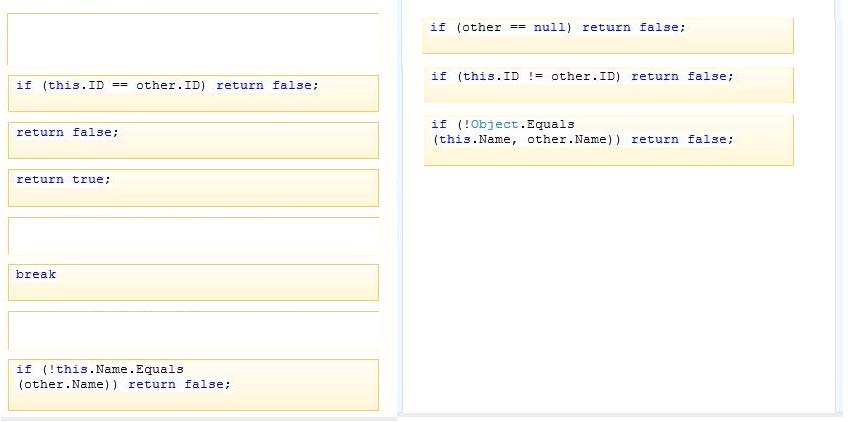Select the 'return true;' code block
Viewport: 848px width, 422px height.
pyautogui.click(x=193, y=188)
